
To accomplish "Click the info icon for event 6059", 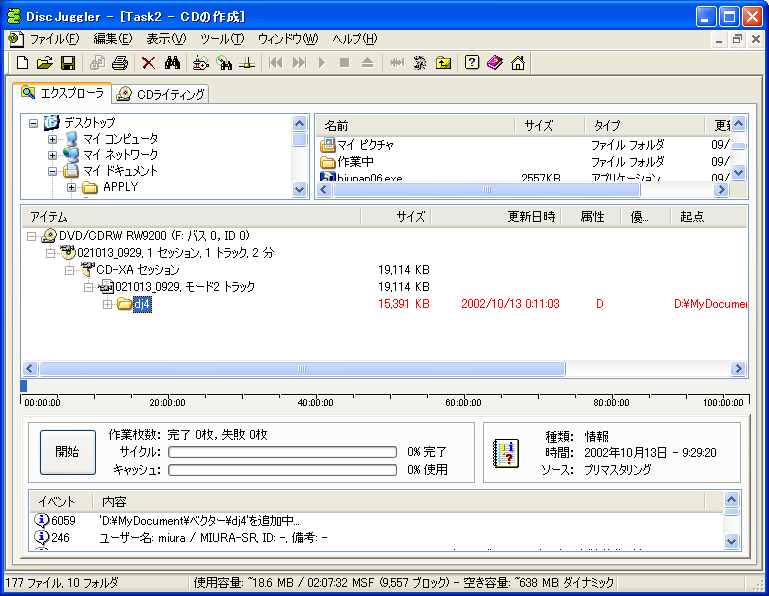I will click(42, 520).
